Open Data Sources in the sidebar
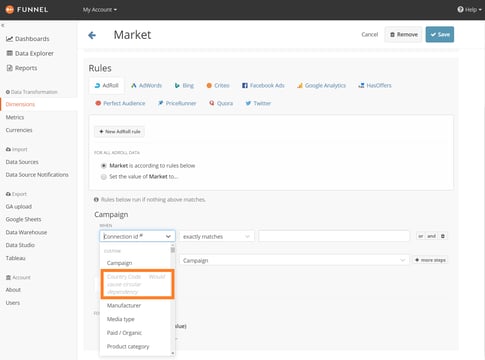 pyautogui.click(x=22, y=162)
